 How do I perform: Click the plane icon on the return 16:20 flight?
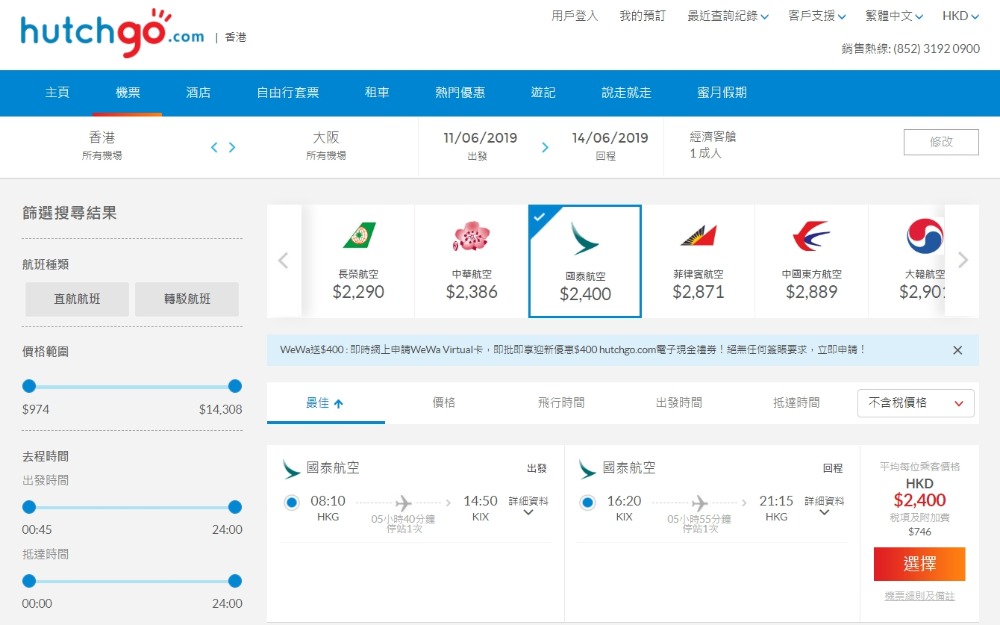pos(700,503)
